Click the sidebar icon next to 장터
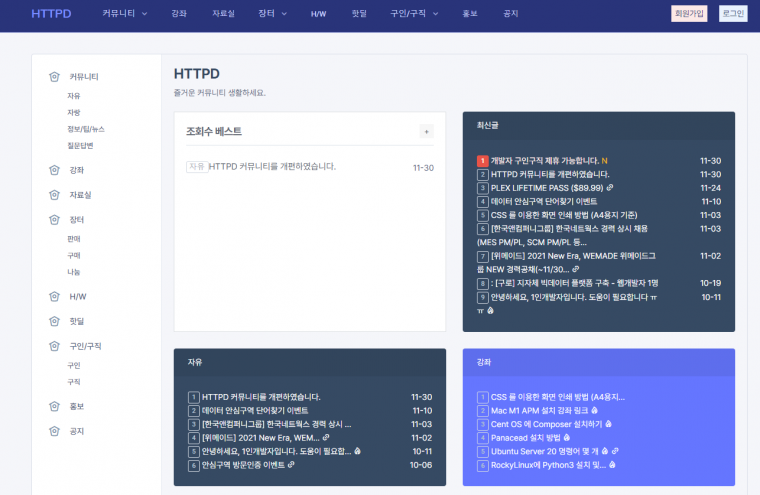Viewport: 760px width, 495px height. point(54,219)
